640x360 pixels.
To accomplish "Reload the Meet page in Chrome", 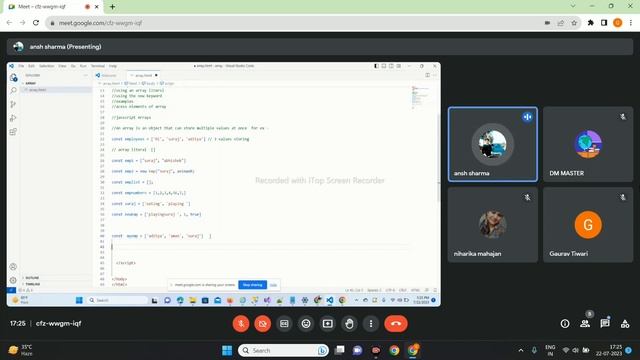I will [36, 23].
